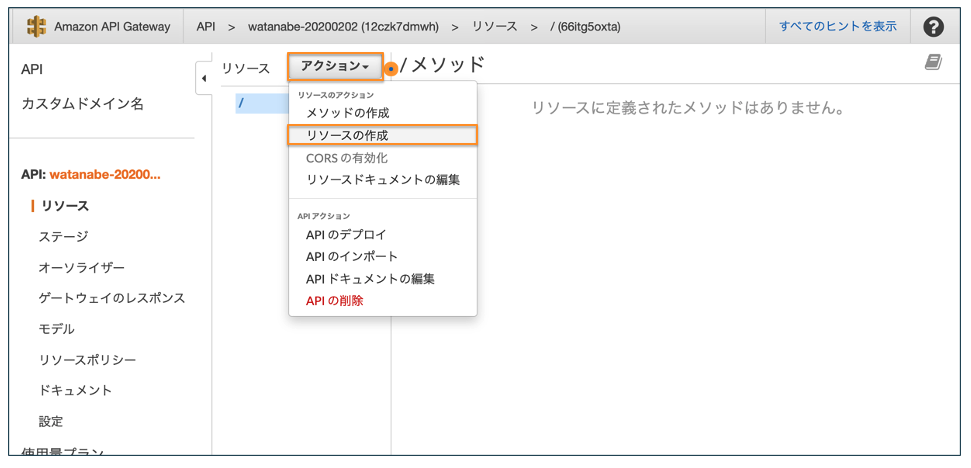Select API のデプロイ in menu
This screenshot has width=971, height=468.
[346, 235]
